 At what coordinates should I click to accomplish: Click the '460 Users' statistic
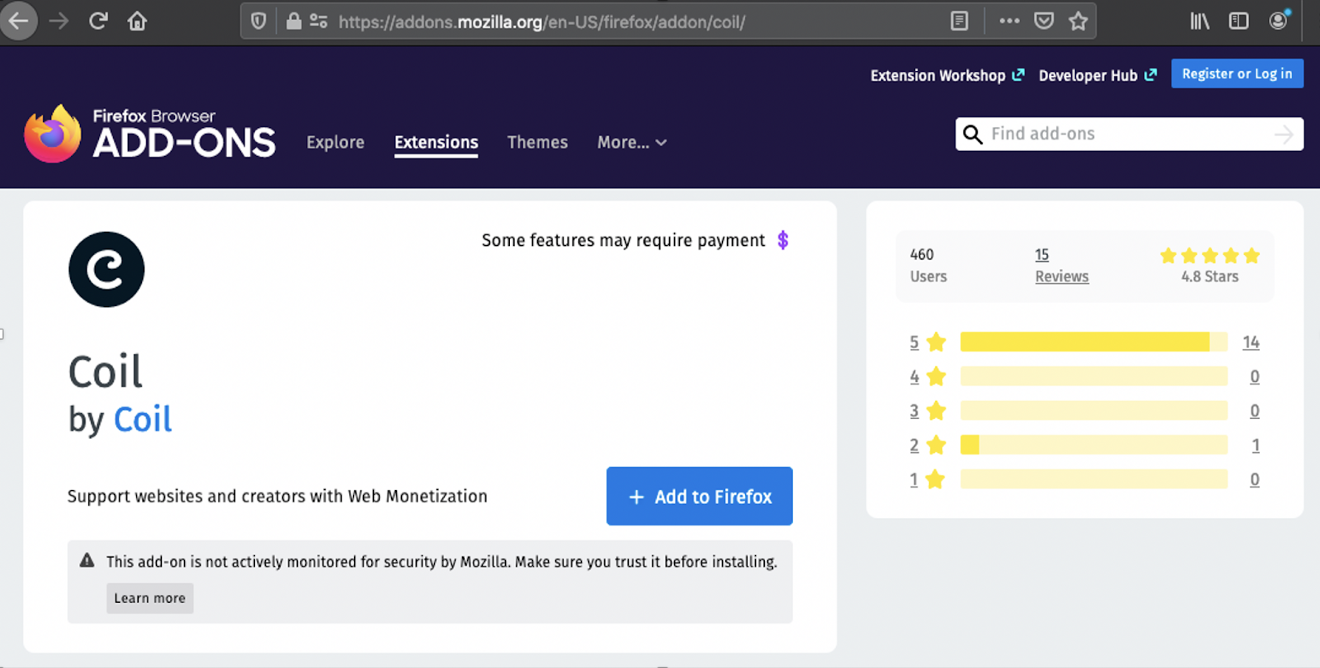pos(928,266)
